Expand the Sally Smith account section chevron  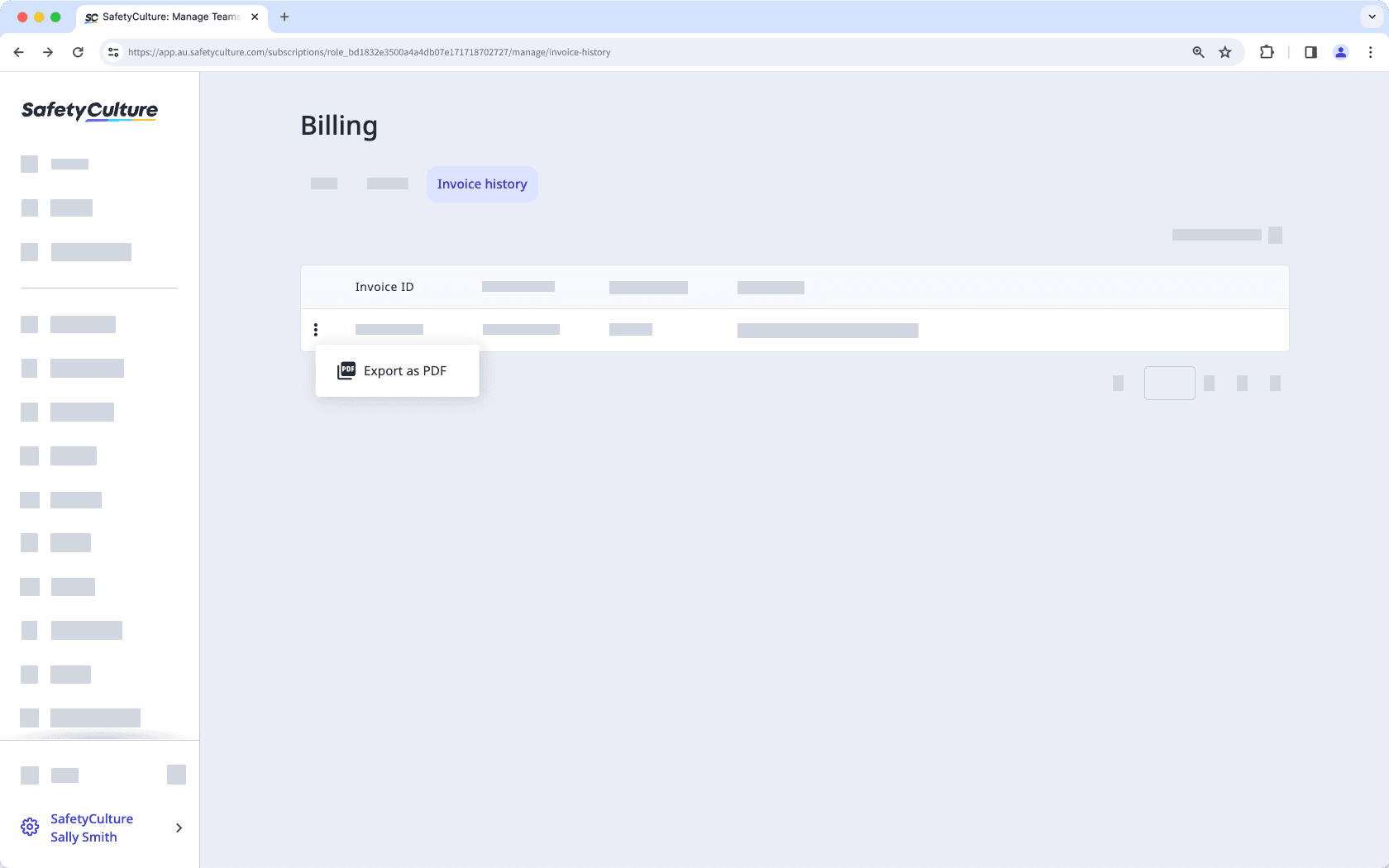point(178,827)
